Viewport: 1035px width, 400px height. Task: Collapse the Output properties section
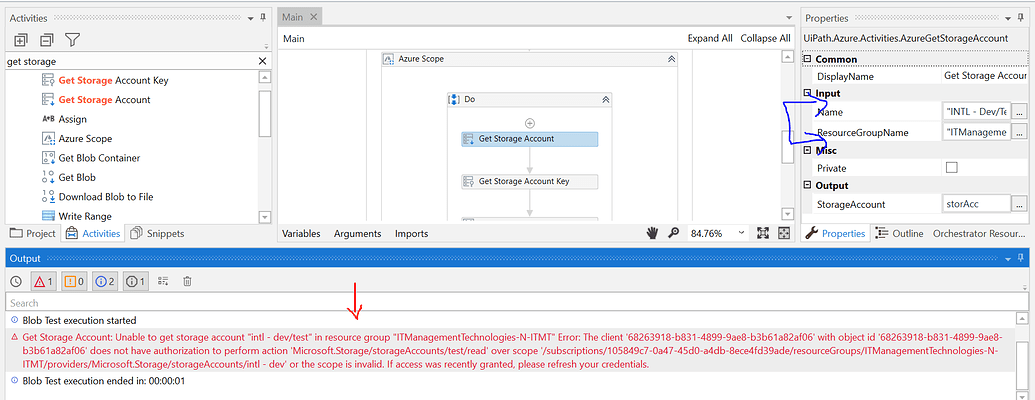(807, 185)
